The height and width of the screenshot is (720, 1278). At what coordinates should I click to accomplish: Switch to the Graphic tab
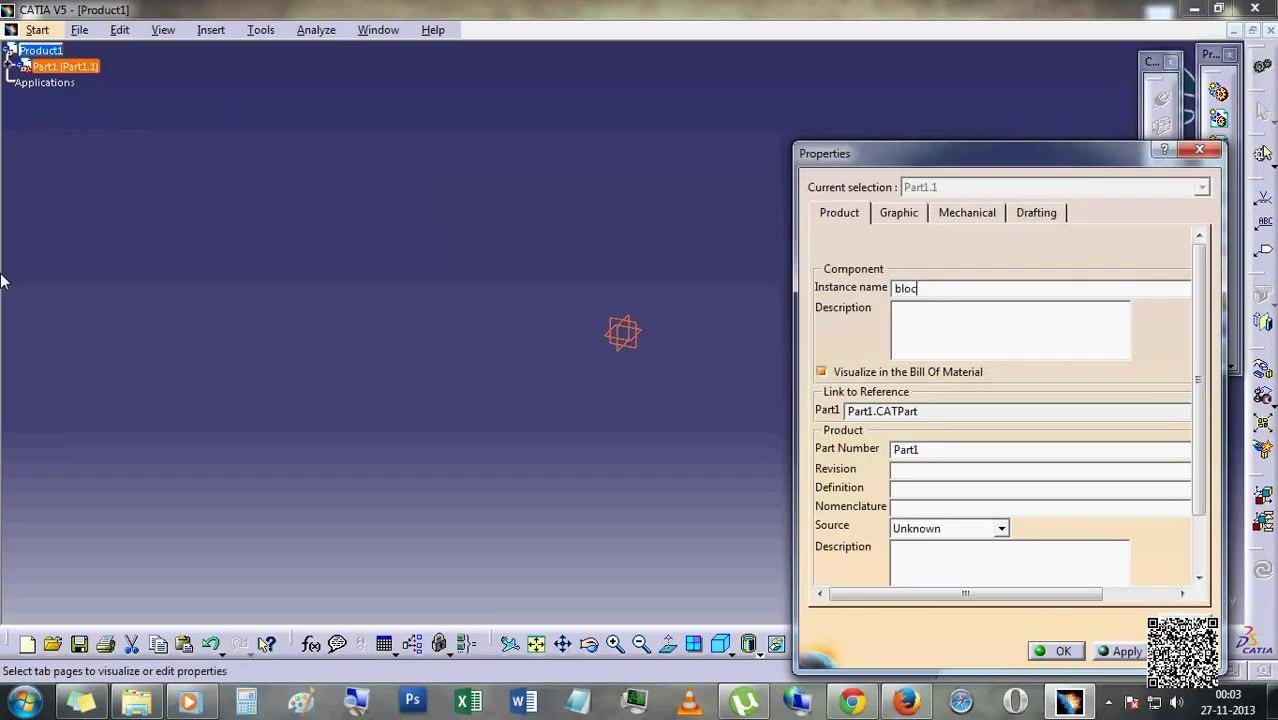pyautogui.click(x=898, y=213)
